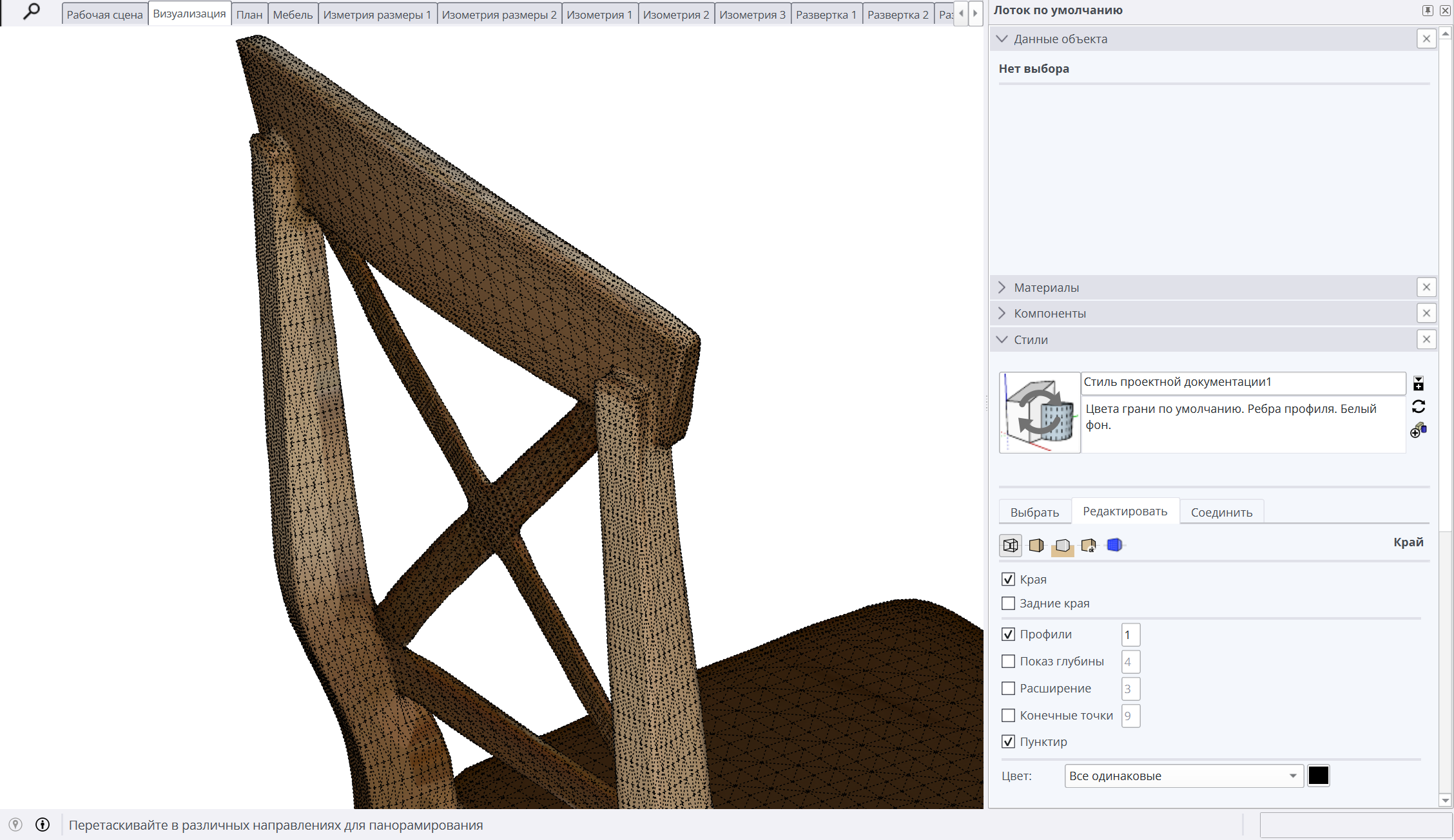Viewport: 1454px width, 840px height.
Task: Open Background settings icon in Styles
Action: tap(1062, 546)
